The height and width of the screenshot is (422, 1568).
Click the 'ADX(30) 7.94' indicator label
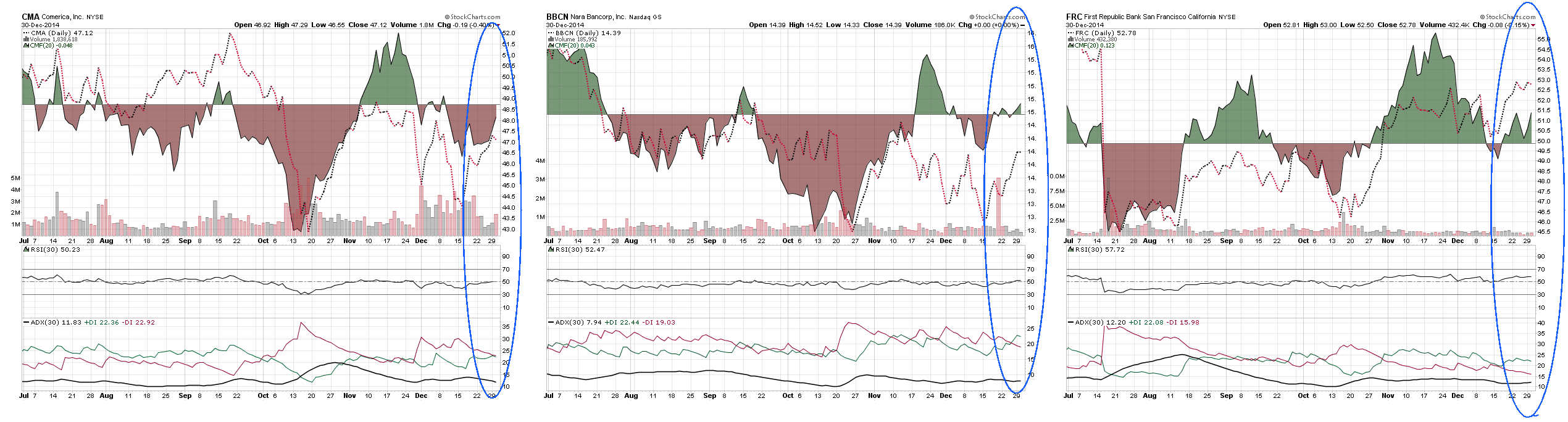(x=578, y=322)
